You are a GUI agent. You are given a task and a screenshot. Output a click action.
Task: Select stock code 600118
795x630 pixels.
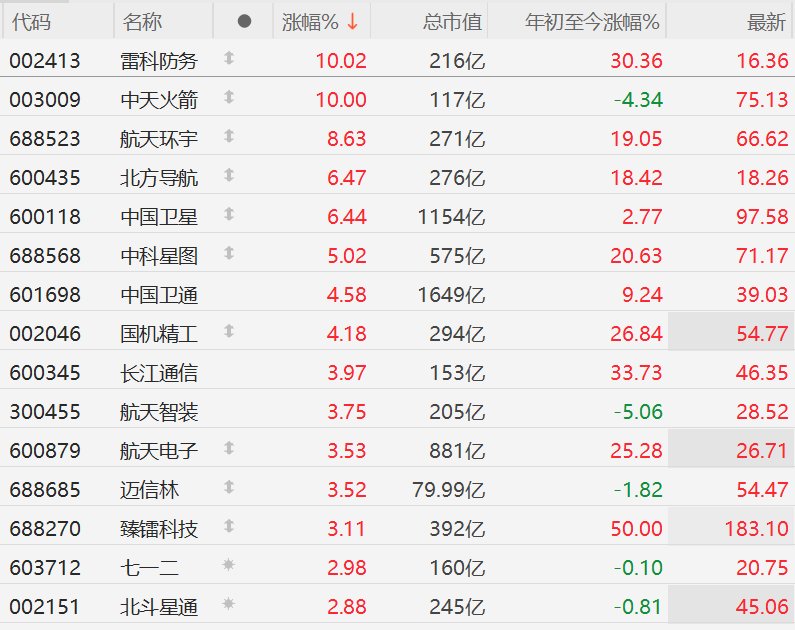45,217
